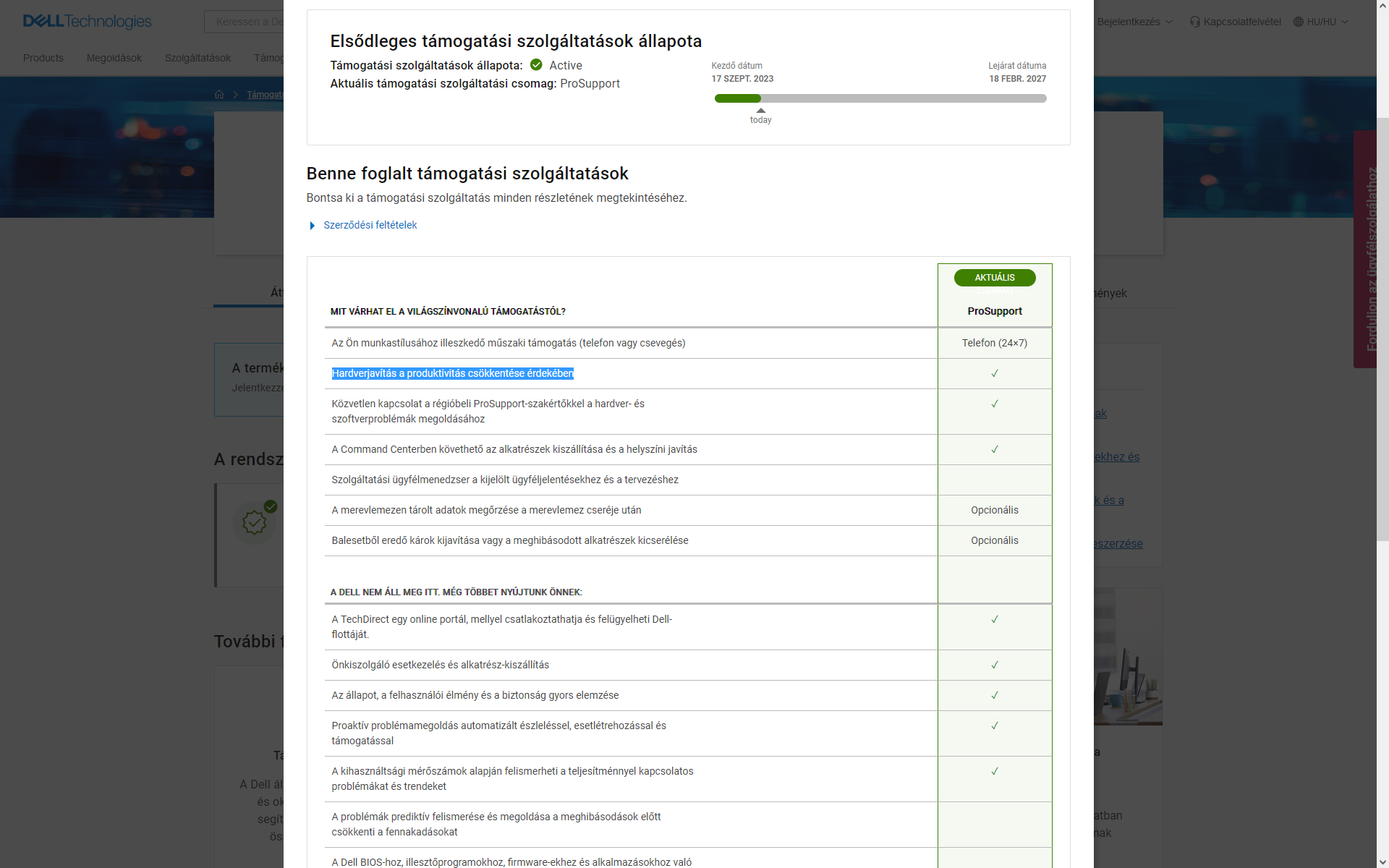Open the Szerződési feltételek link
The width and height of the screenshot is (1389, 868).
(370, 225)
